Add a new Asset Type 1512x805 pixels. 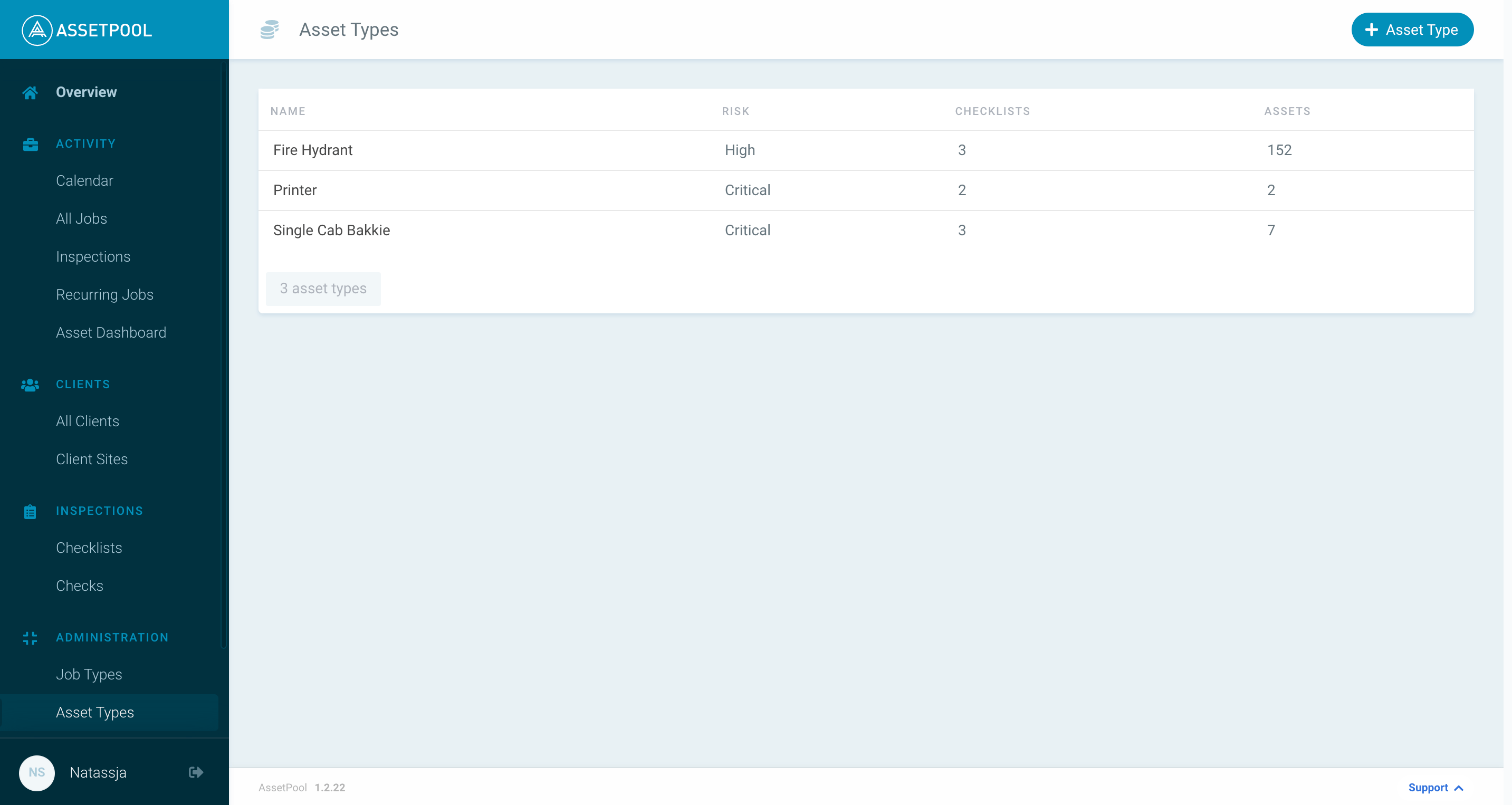click(x=1412, y=30)
